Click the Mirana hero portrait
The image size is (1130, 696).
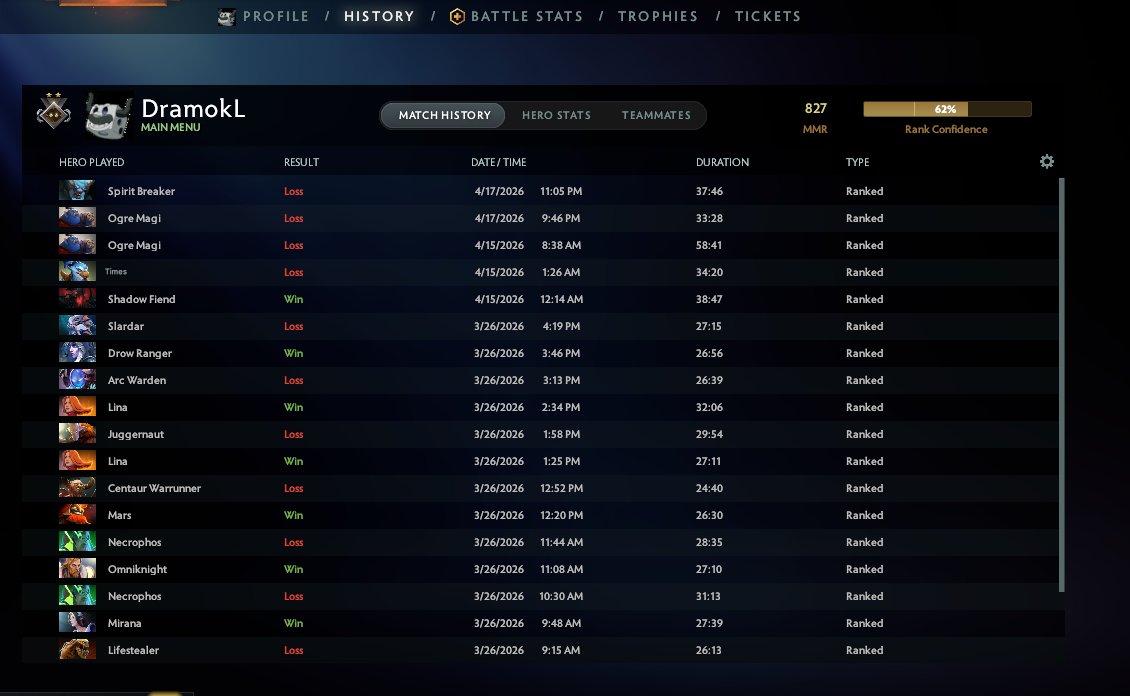pyautogui.click(x=77, y=623)
